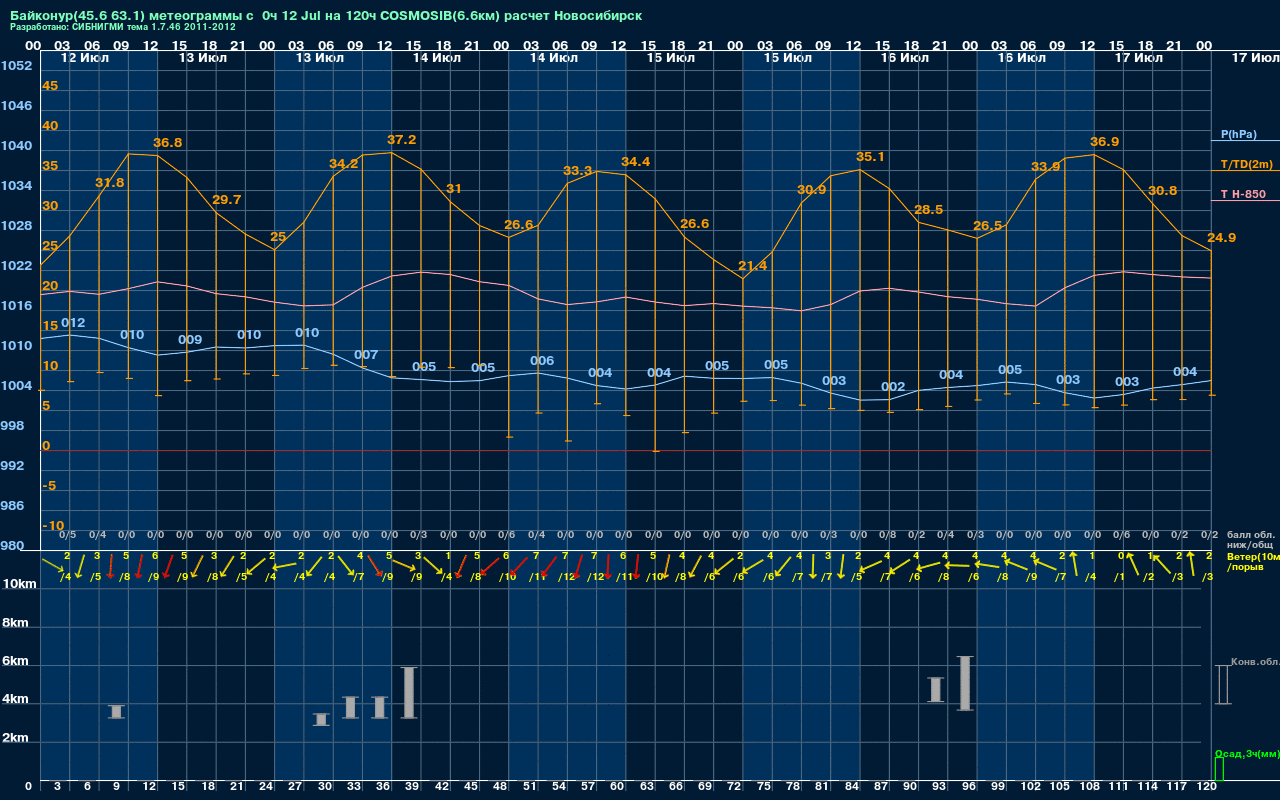The image size is (1280, 800).
Task: Click the 28.5 temperature label
Action: [929, 210]
